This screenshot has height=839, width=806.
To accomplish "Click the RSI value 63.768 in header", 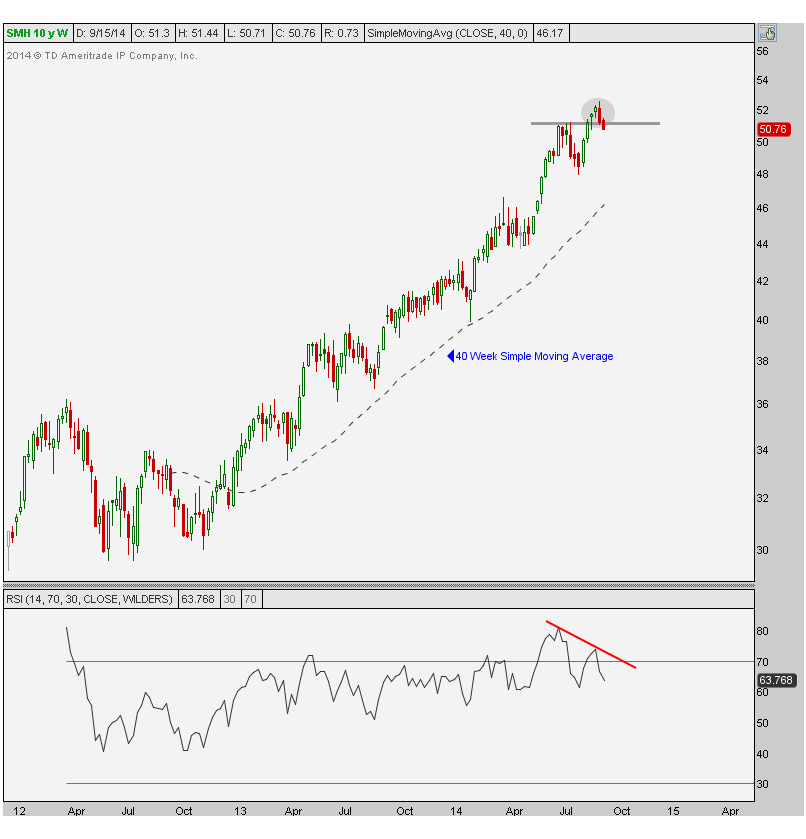I will 197,599.
